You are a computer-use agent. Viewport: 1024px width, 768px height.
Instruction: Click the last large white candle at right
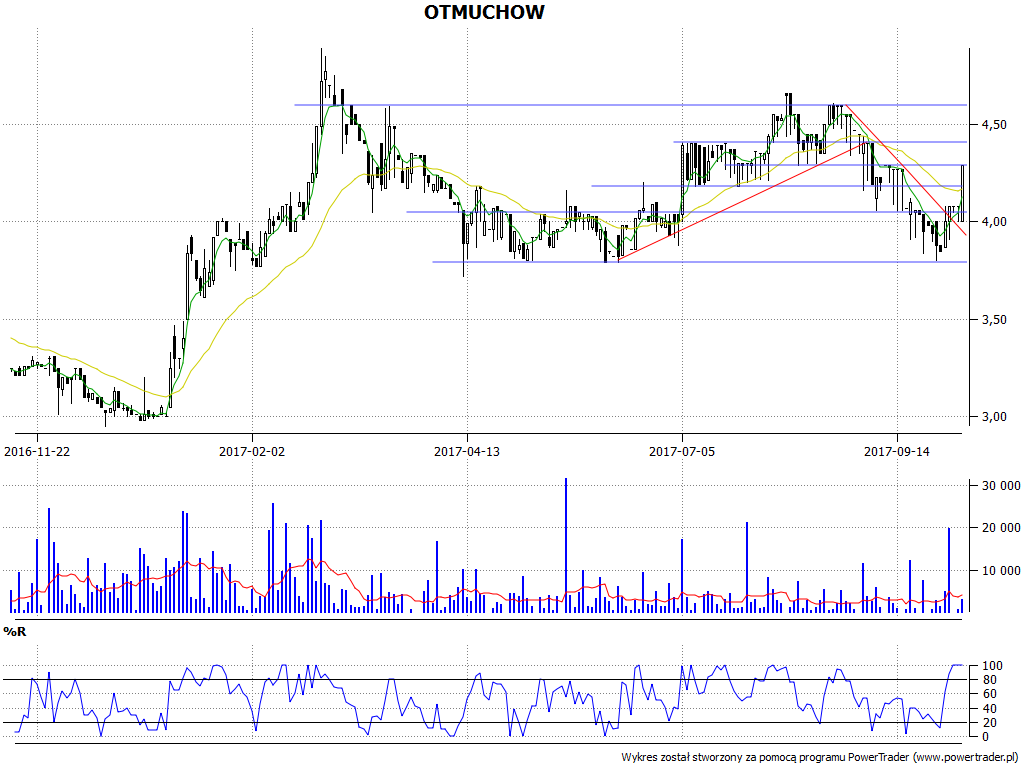click(x=963, y=193)
